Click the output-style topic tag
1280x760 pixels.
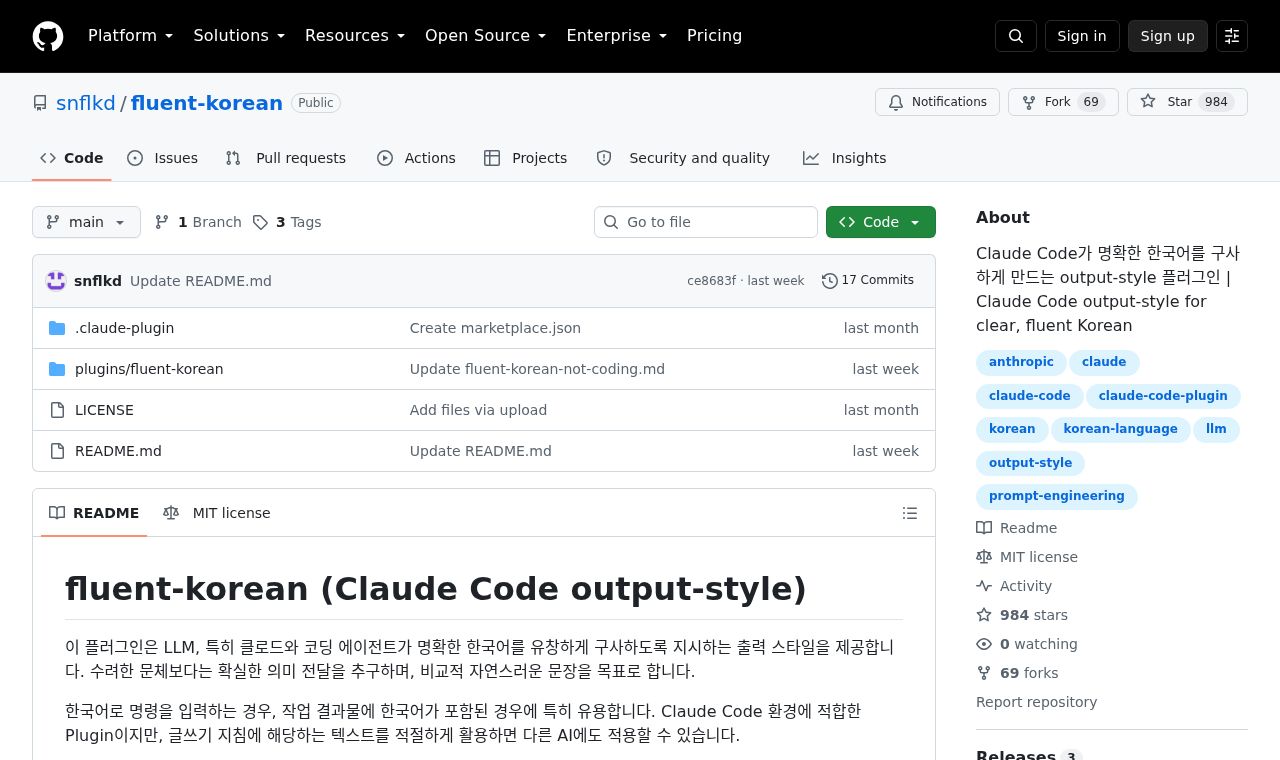coord(1030,463)
